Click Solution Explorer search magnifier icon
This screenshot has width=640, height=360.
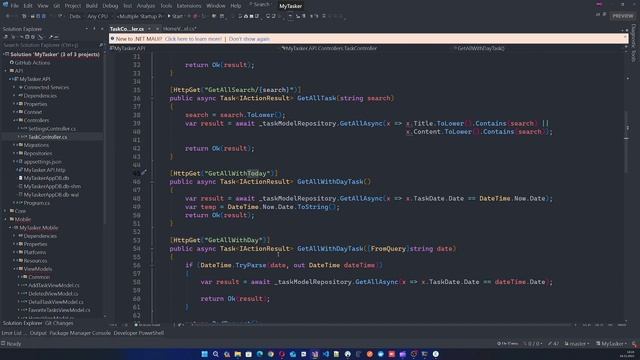pos(101,45)
